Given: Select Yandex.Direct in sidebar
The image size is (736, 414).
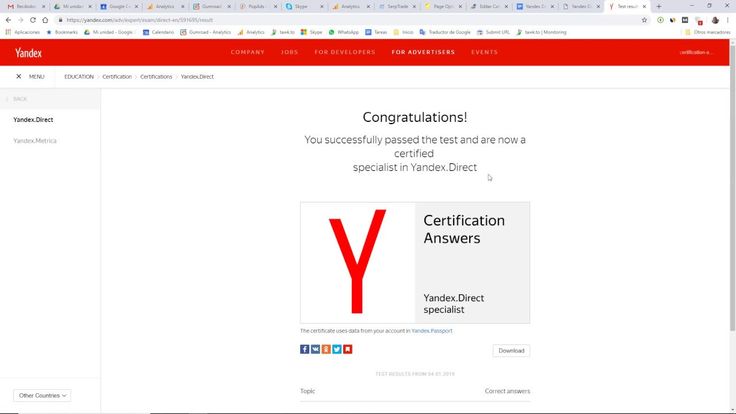Looking at the screenshot, I should pyautogui.click(x=33, y=120).
